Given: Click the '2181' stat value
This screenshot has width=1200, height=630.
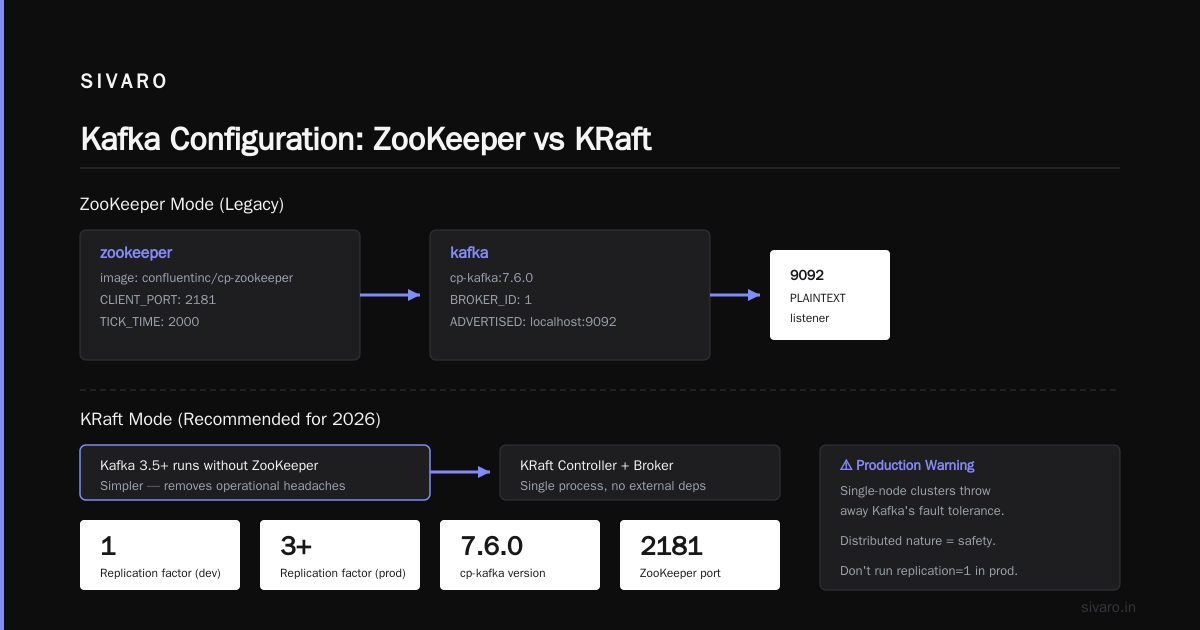Looking at the screenshot, I should [x=671, y=546].
